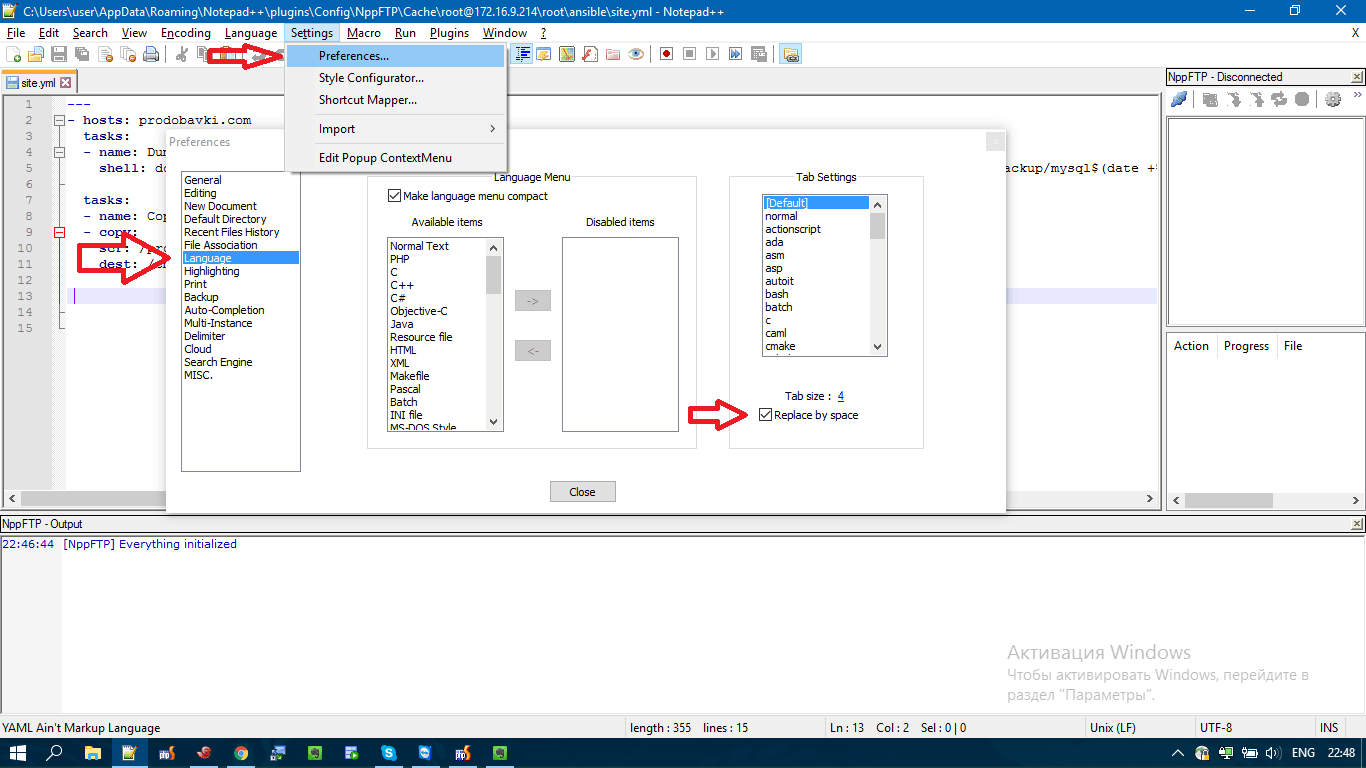This screenshot has width=1366, height=768.
Task: Expand the Import submenu arrow
Action: pyautogui.click(x=492, y=129)
